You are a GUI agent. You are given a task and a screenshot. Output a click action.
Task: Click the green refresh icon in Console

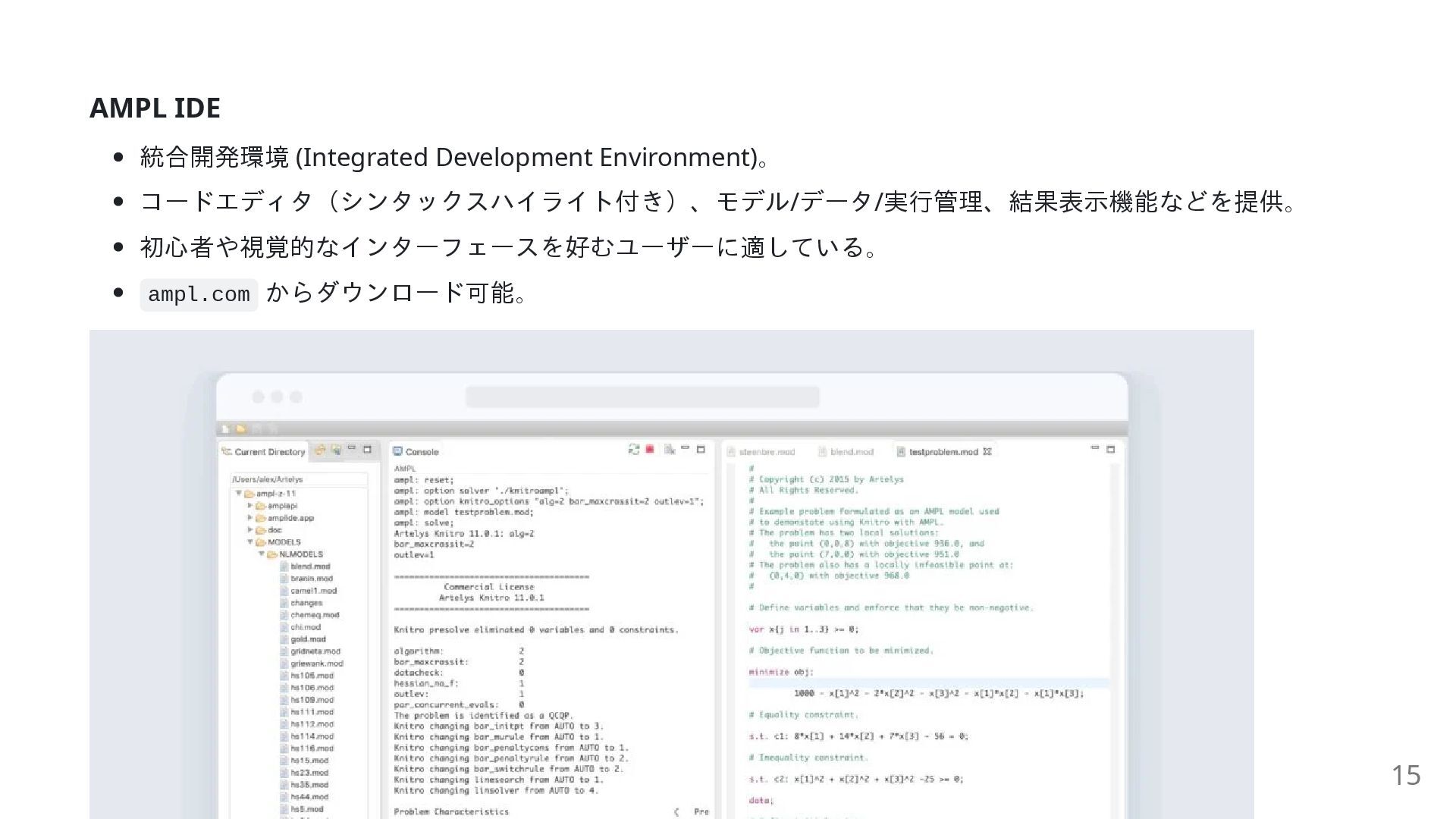[x=634, y=450]
